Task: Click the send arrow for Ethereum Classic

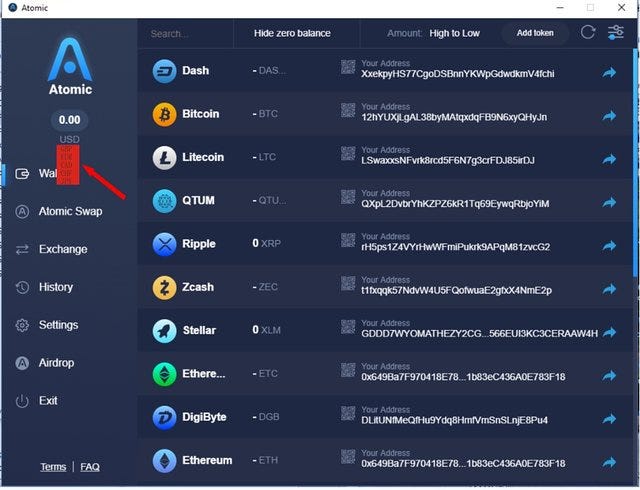Action: [x=609, y=376]
